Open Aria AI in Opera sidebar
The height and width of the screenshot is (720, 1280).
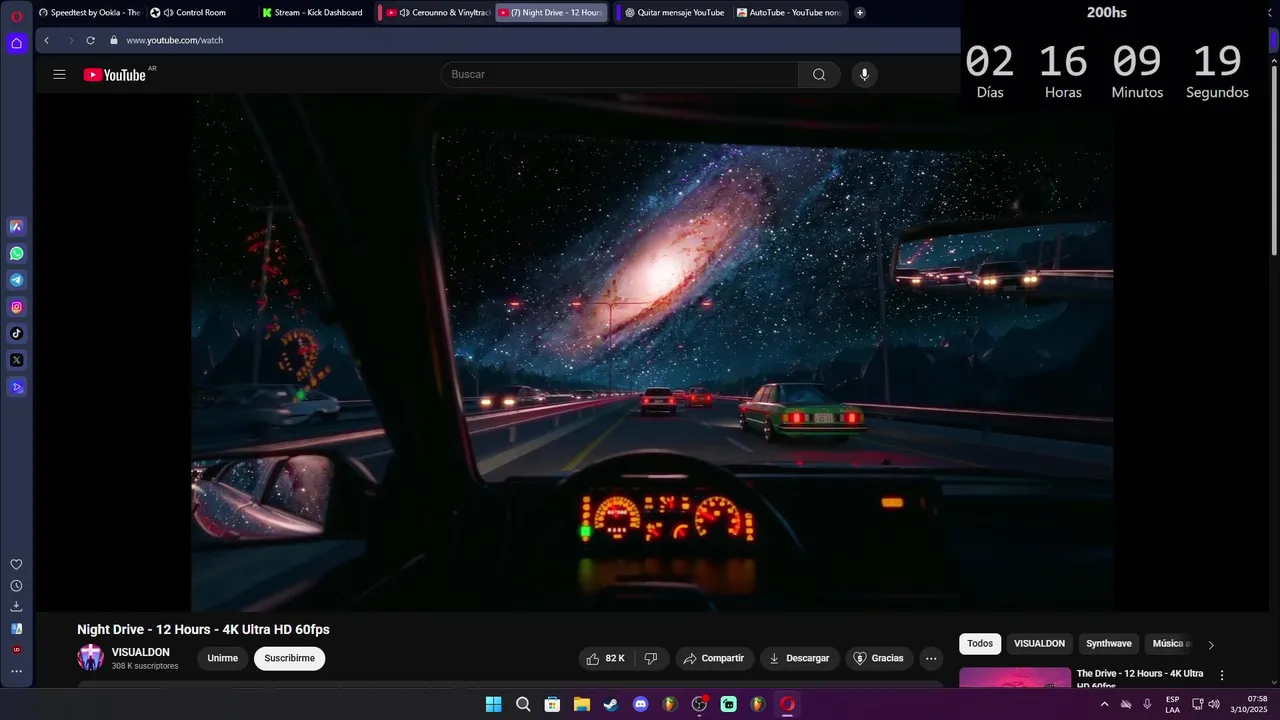point(16,227)
